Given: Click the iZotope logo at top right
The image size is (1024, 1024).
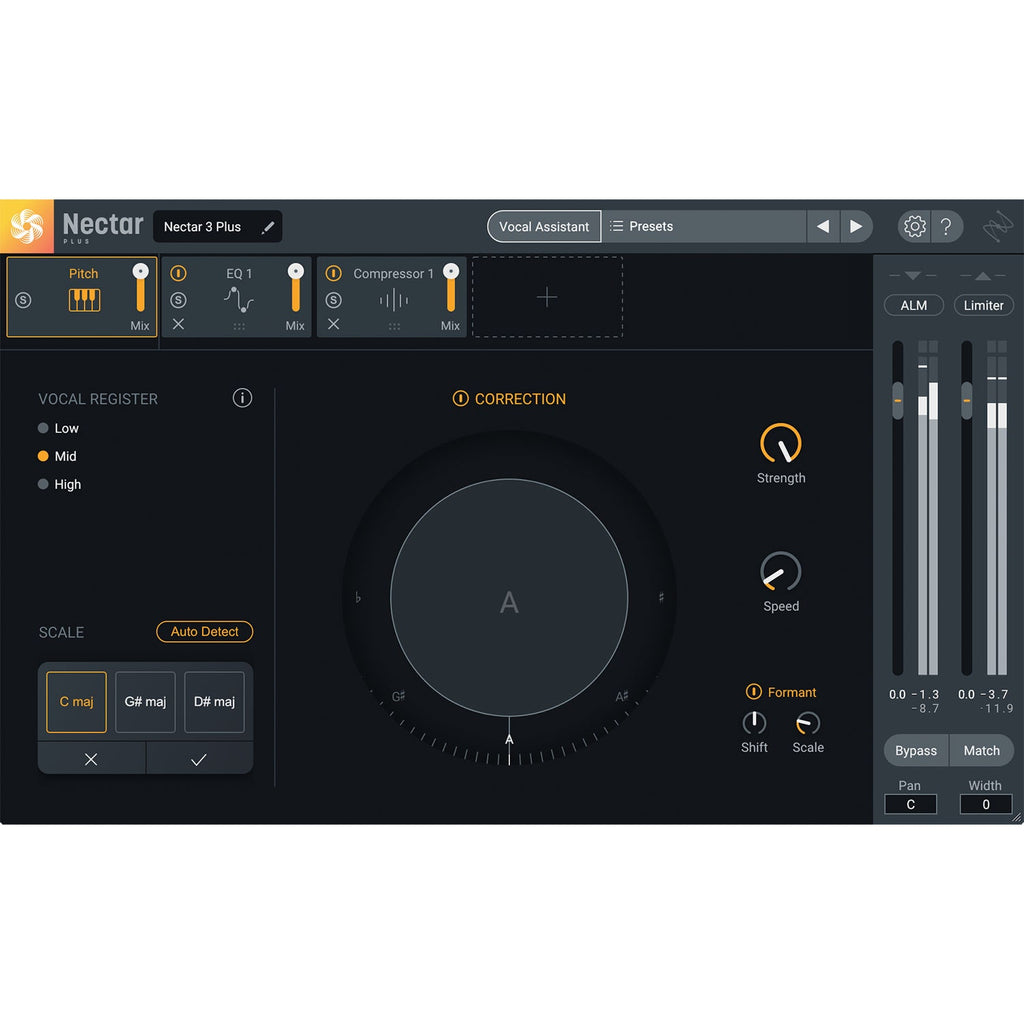Looking at the screenshot, I should pyautogui.click(x=997, y=226).
